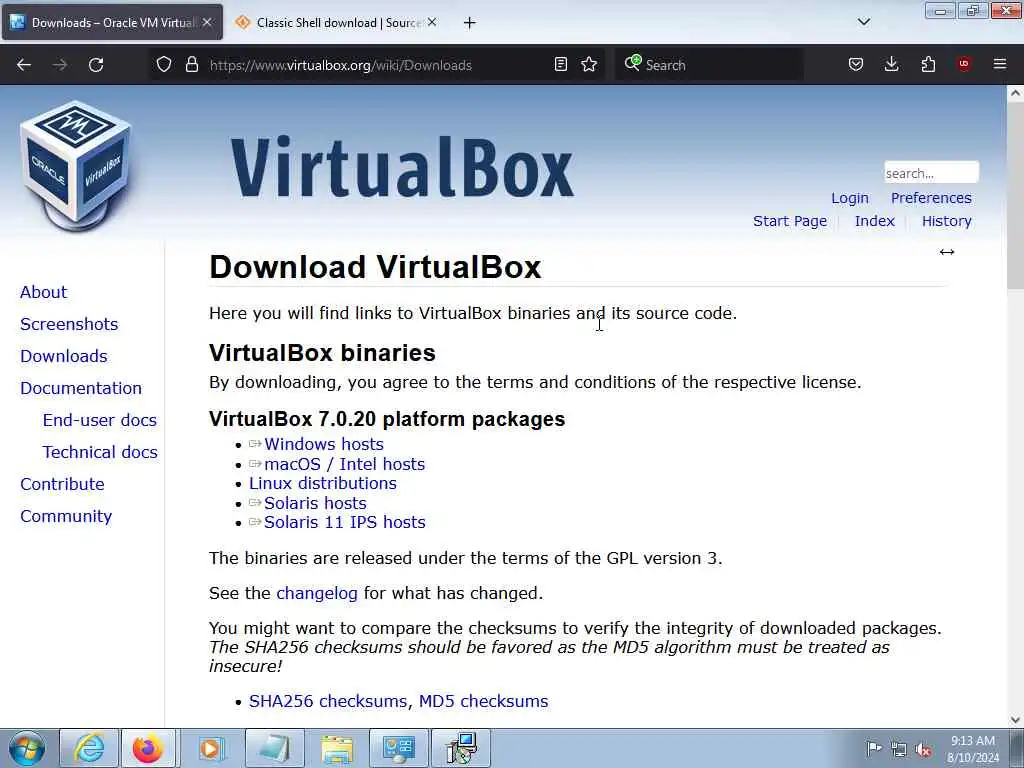This screenshot has width=1024, height=768.
Task: Open the Downloads sidebar link
Action: click(x=64, y=356)
